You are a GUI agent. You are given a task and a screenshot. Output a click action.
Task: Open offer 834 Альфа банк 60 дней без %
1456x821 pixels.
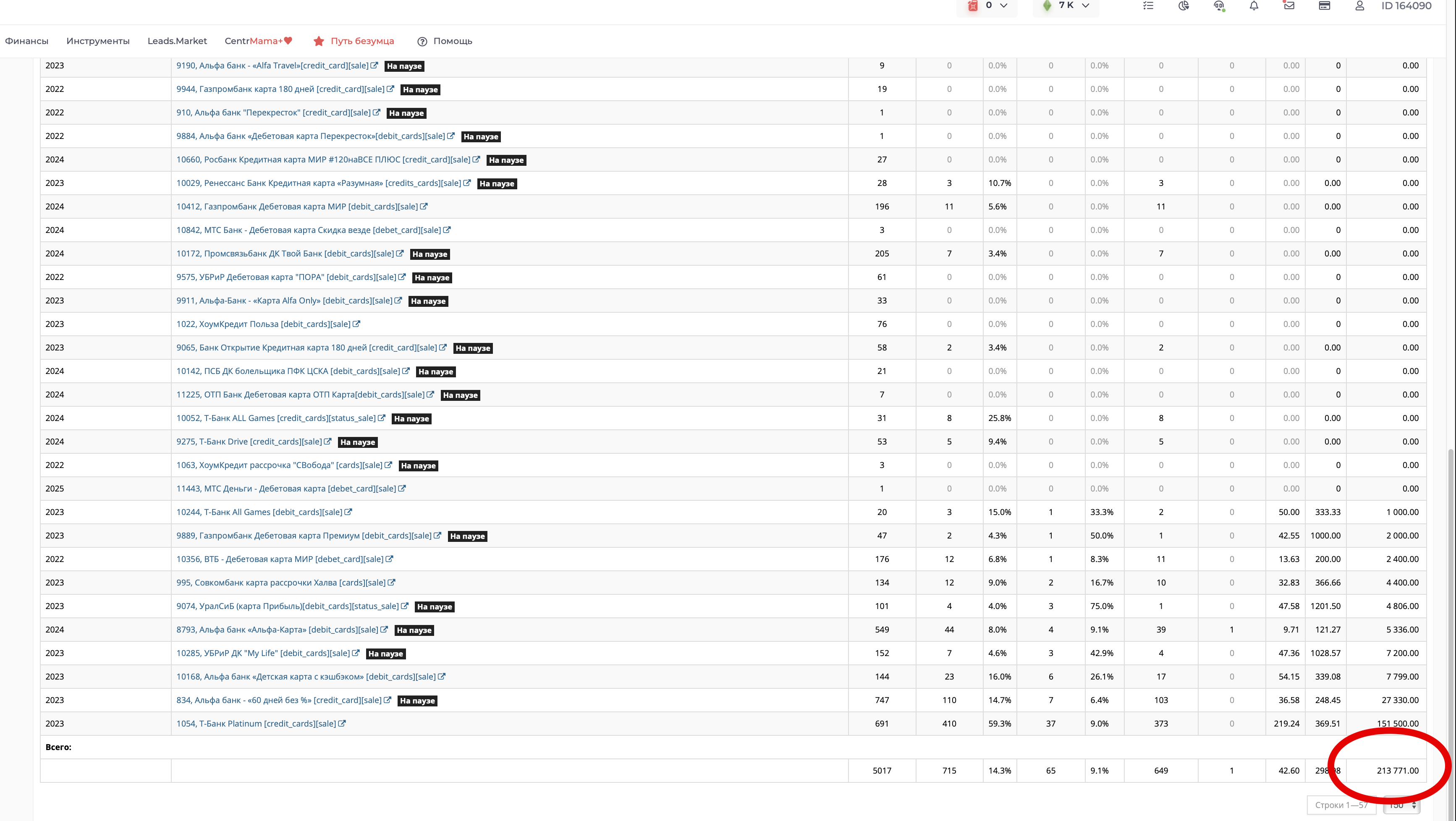pos(279,700)
